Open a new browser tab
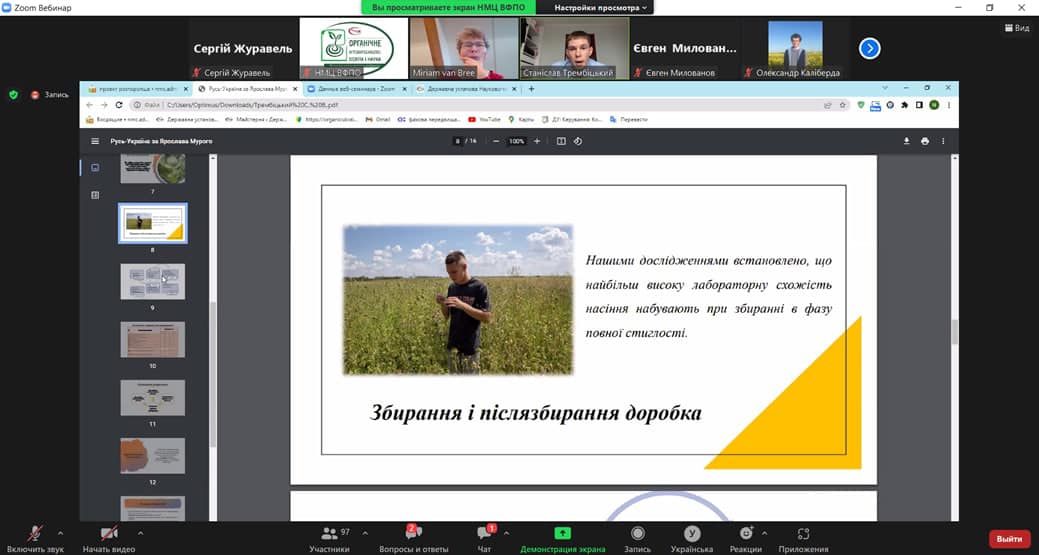 point(531,89)
